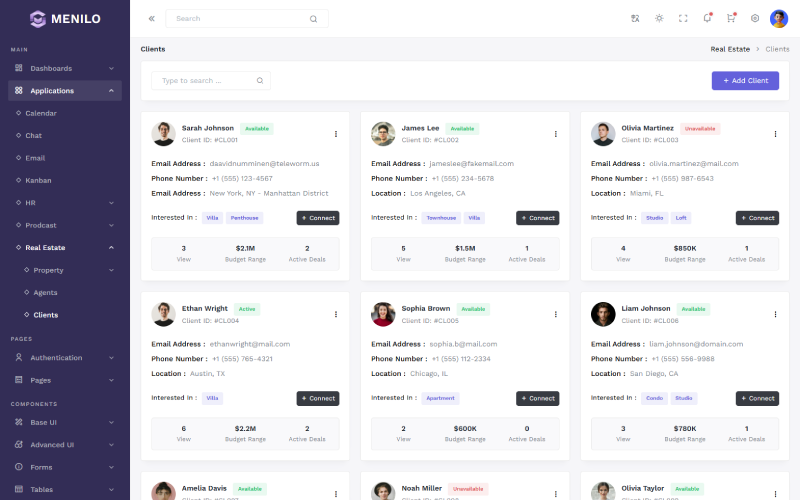Expand Pages menu chevron
The image size is (800, 500).
(111, 380)
